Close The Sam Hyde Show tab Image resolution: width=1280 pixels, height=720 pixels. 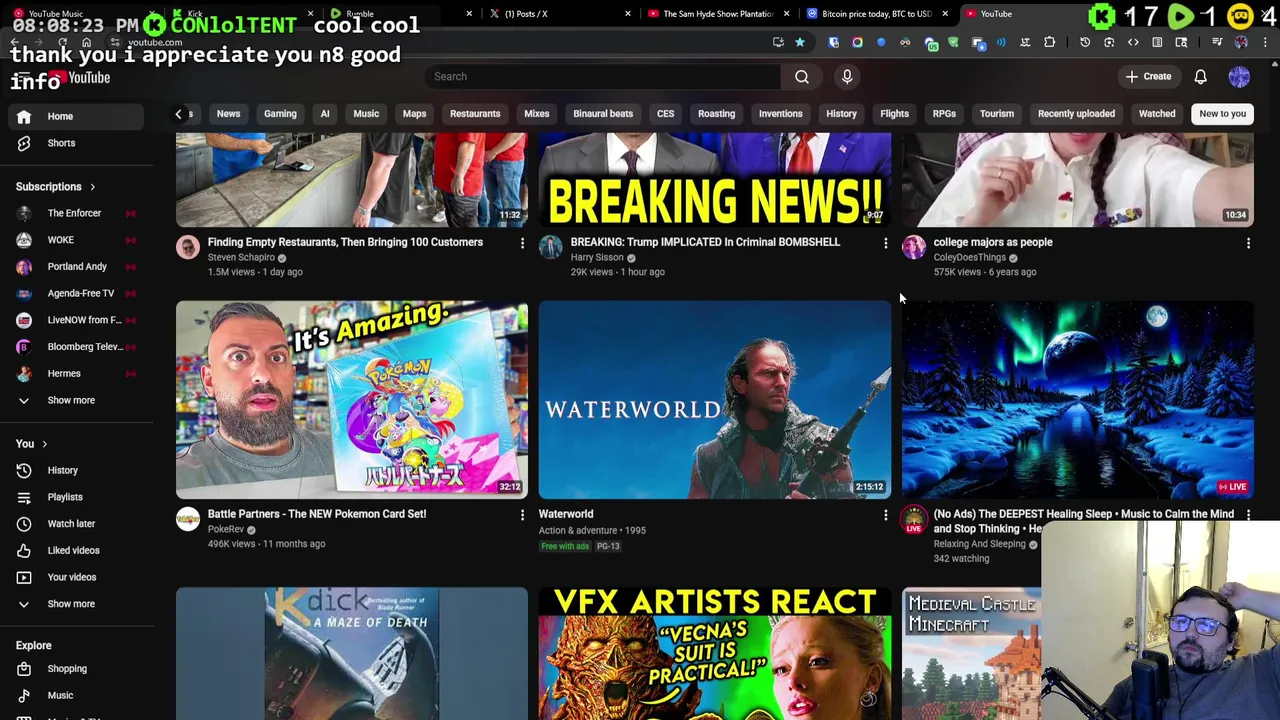pos(786,14)
